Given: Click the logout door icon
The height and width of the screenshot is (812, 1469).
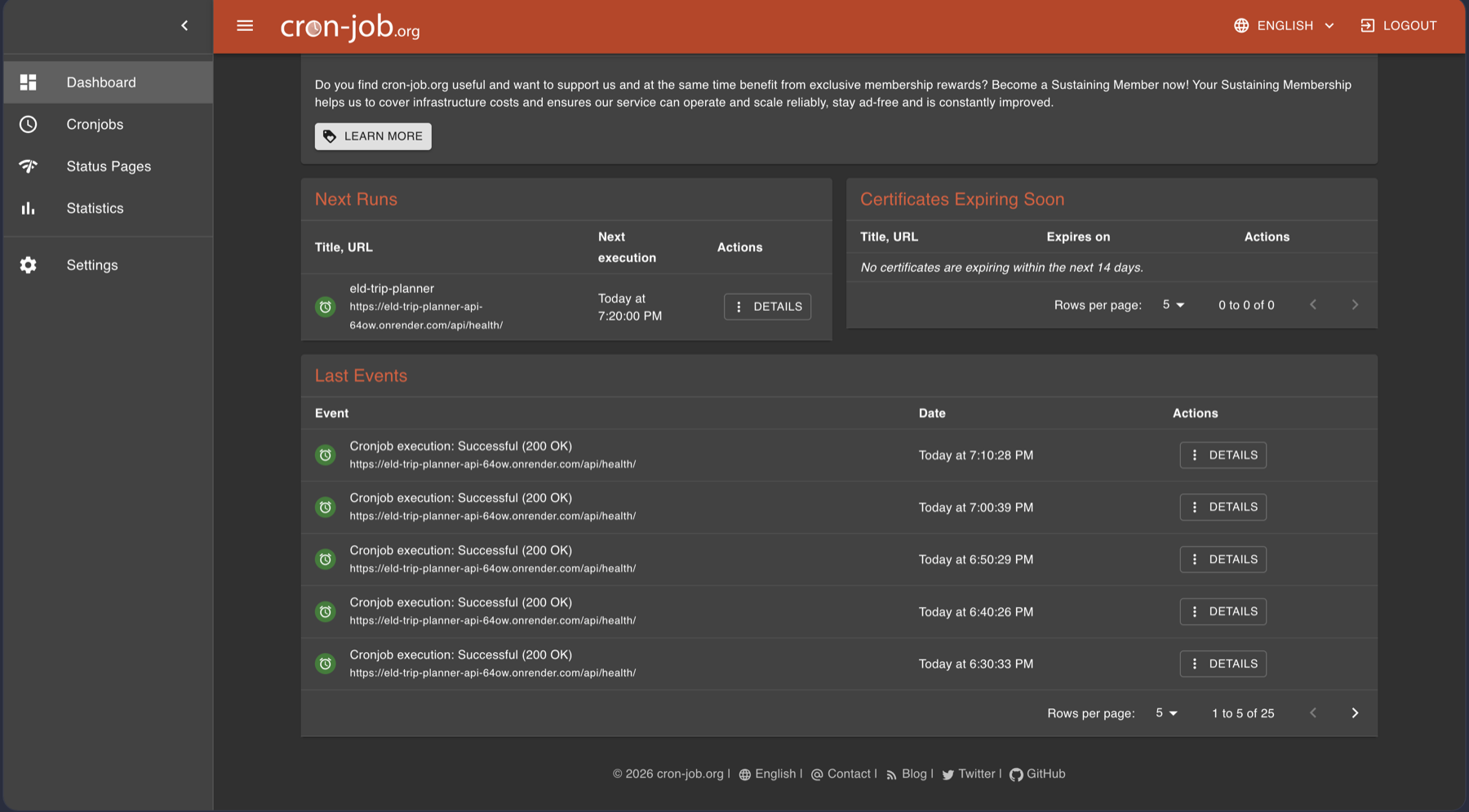Looking at the screenshot, I should pos(1368,25).
